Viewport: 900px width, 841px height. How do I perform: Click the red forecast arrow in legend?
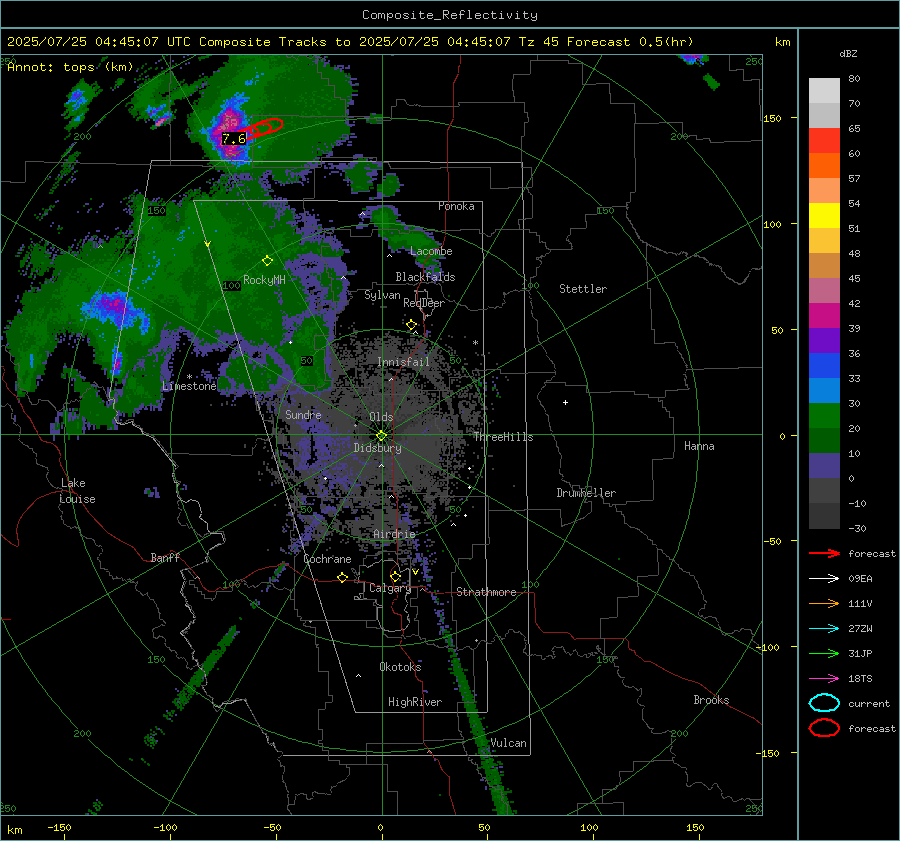(x=824, y=553)
